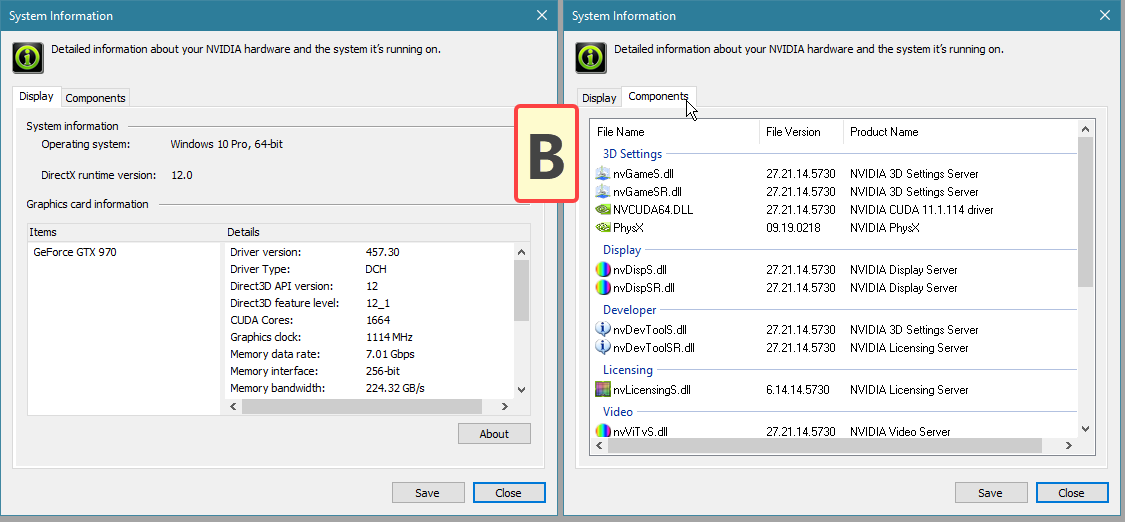
Task: Click the Licensing group header
Action: tap(627, 370)
